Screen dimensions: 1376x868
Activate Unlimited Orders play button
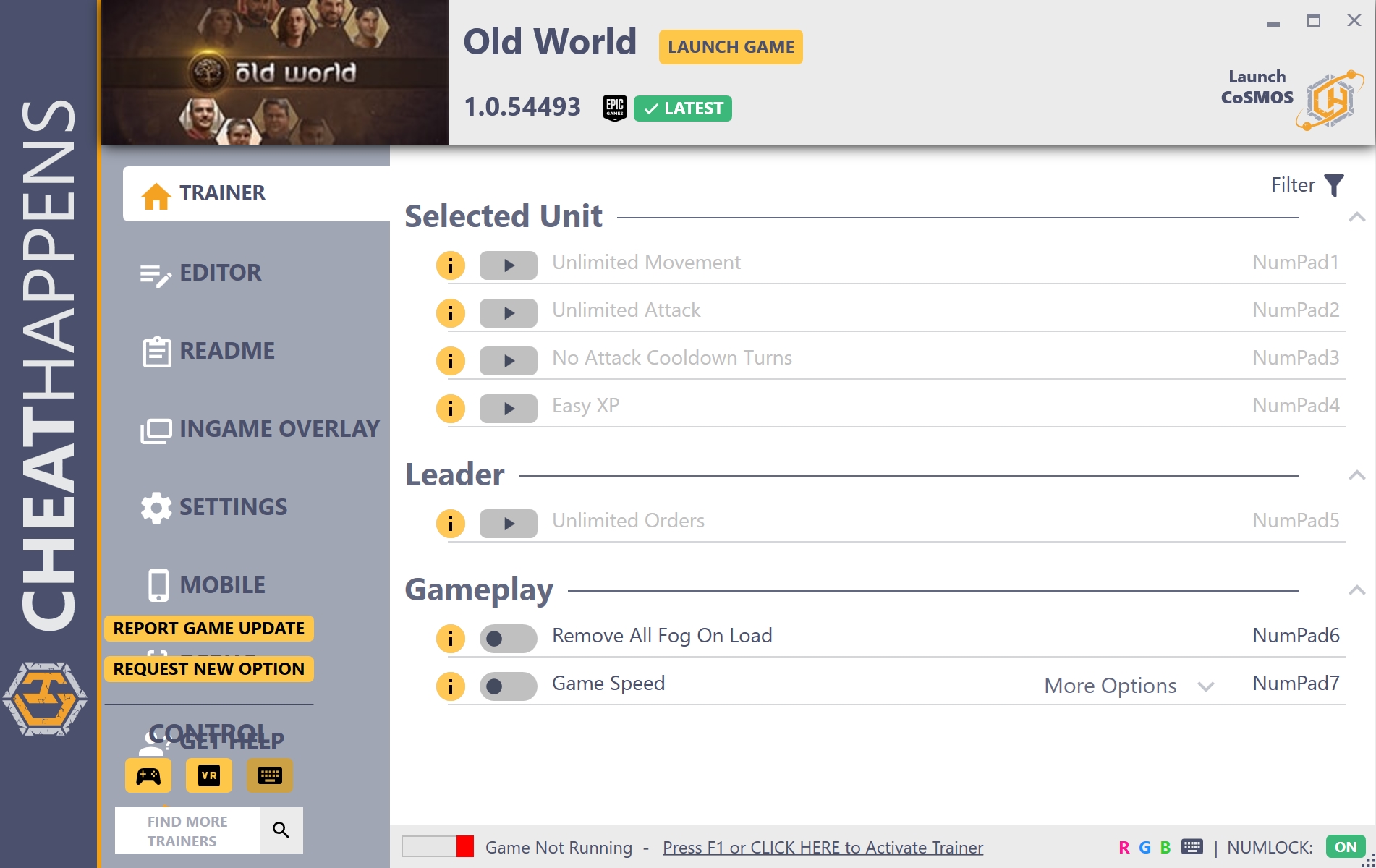pyautogui.click(x=509, y=524)
